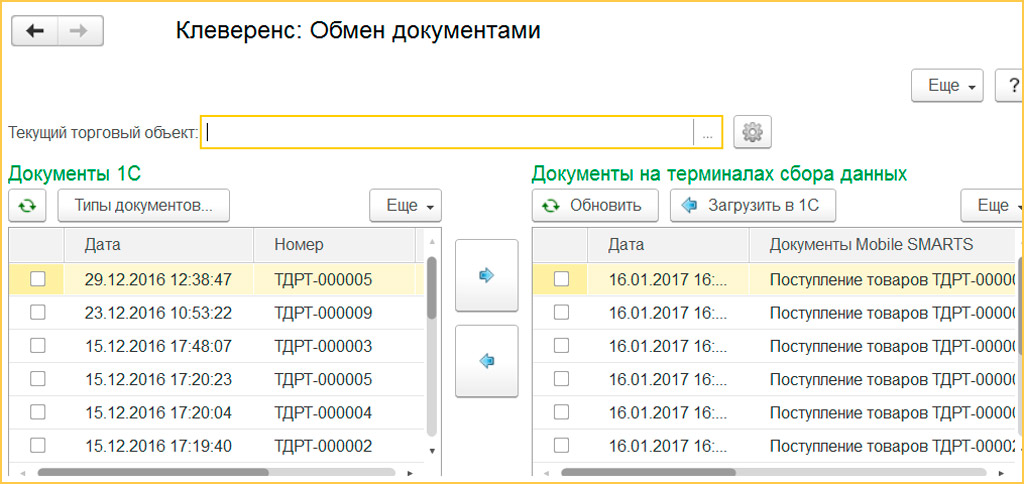Open help with the question mark button
This screenshot has height=484, width=1024.
[x=1010, y=86]
